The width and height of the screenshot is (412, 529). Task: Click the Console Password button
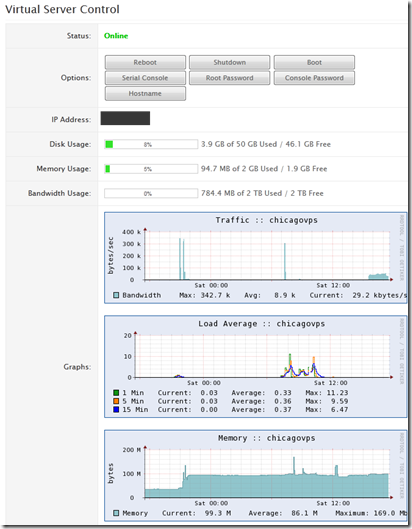314,78
